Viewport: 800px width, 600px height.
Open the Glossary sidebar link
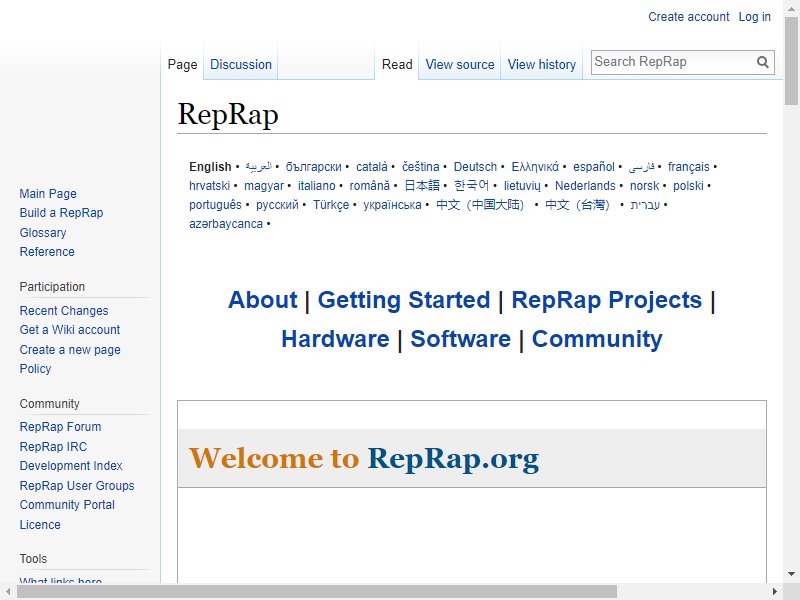pyautogui.click(x=43, y=233)
